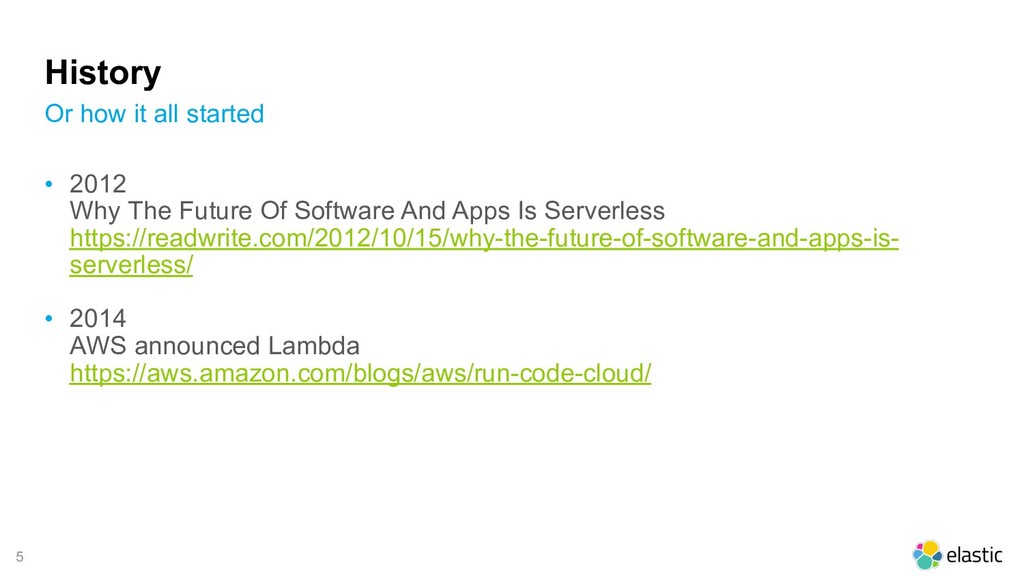Click the blue bullet beside 2012
Viewport: 1024px width, 576px height.
(x=49, y=184)
